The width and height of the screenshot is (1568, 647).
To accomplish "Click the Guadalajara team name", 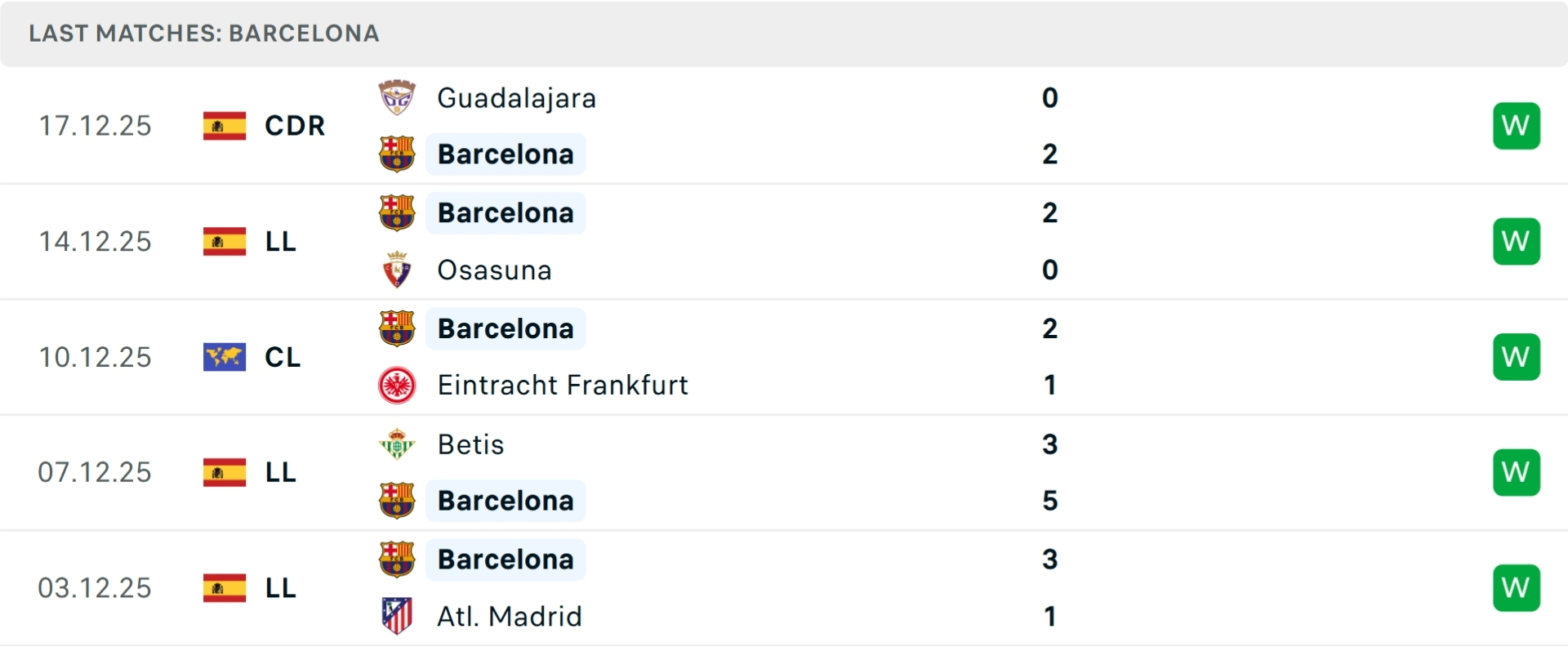I will point(517,97).
